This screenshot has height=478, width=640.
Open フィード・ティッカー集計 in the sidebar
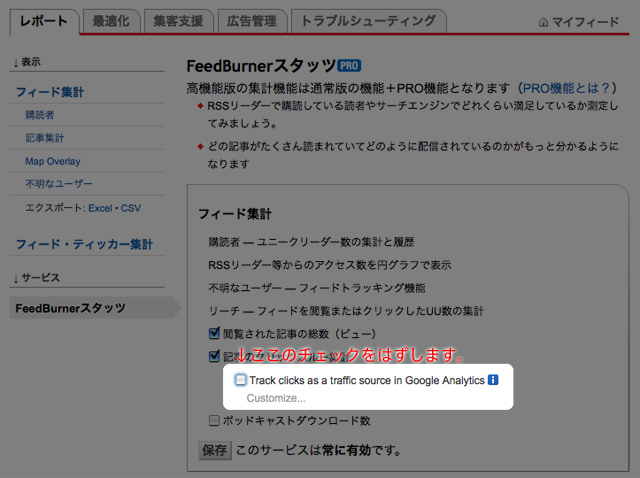click(x=84, y=244)
